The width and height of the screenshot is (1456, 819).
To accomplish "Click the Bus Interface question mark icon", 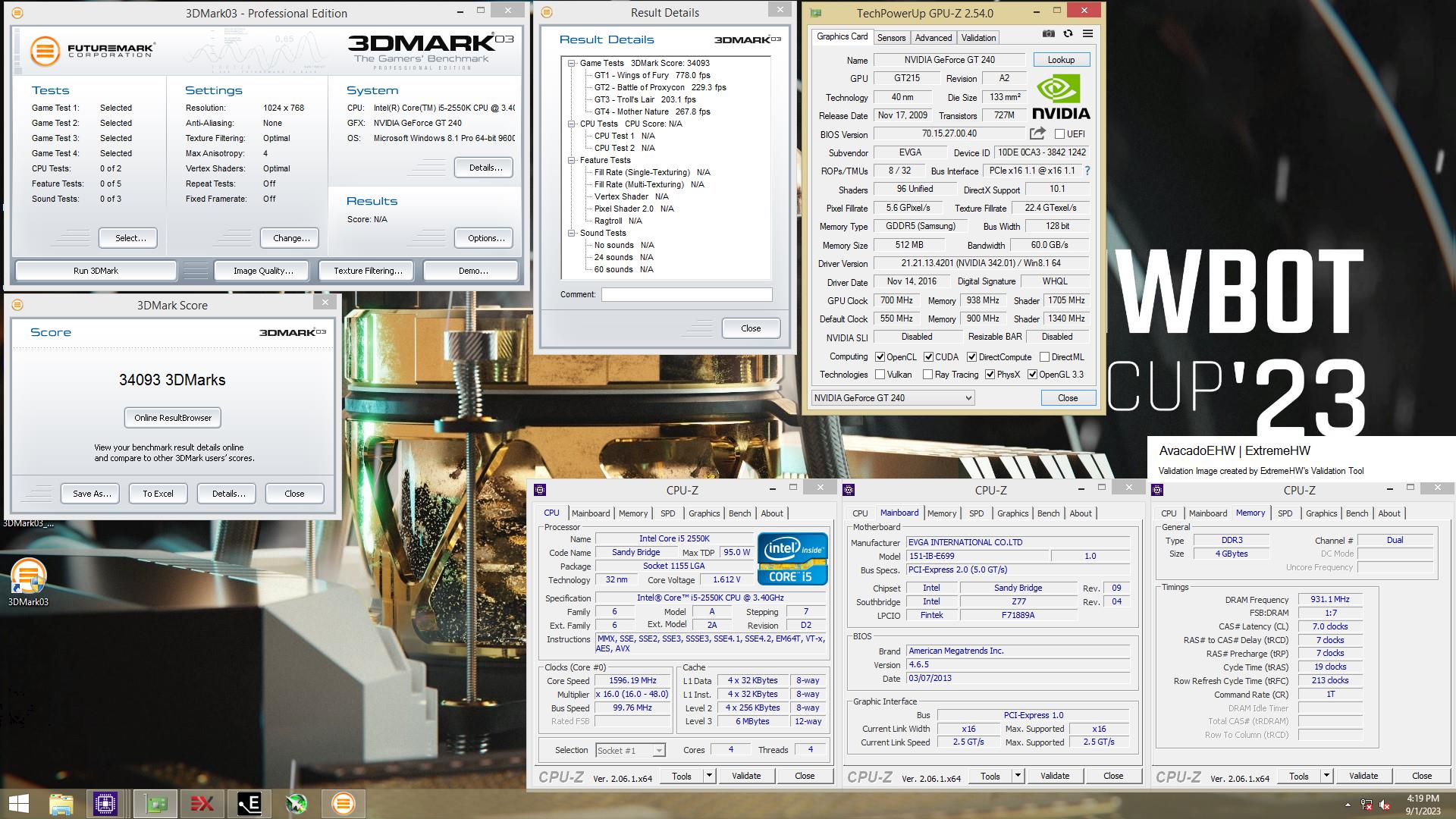I will (x=1087, y=171).
